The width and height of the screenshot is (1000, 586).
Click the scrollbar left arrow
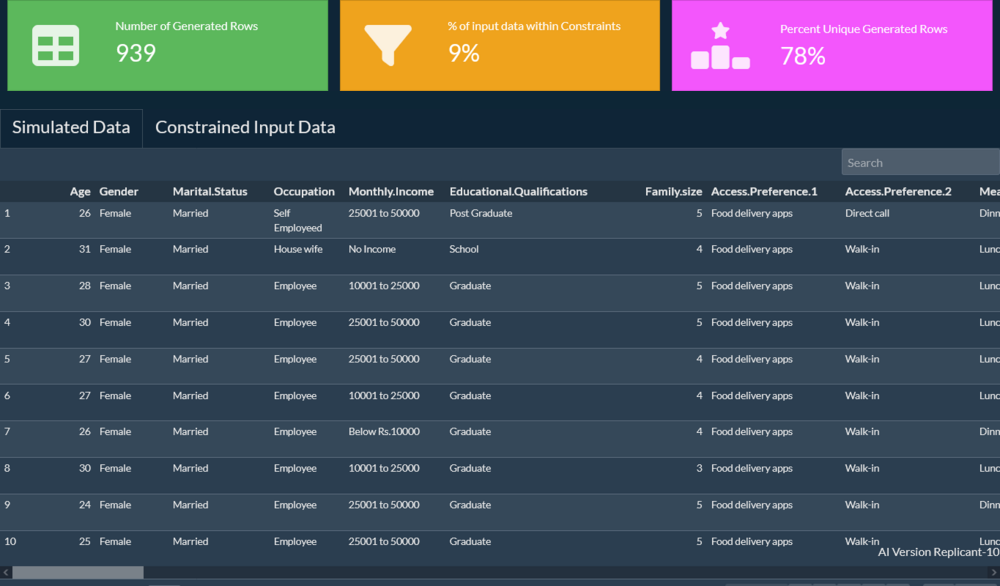coord(6,572)
